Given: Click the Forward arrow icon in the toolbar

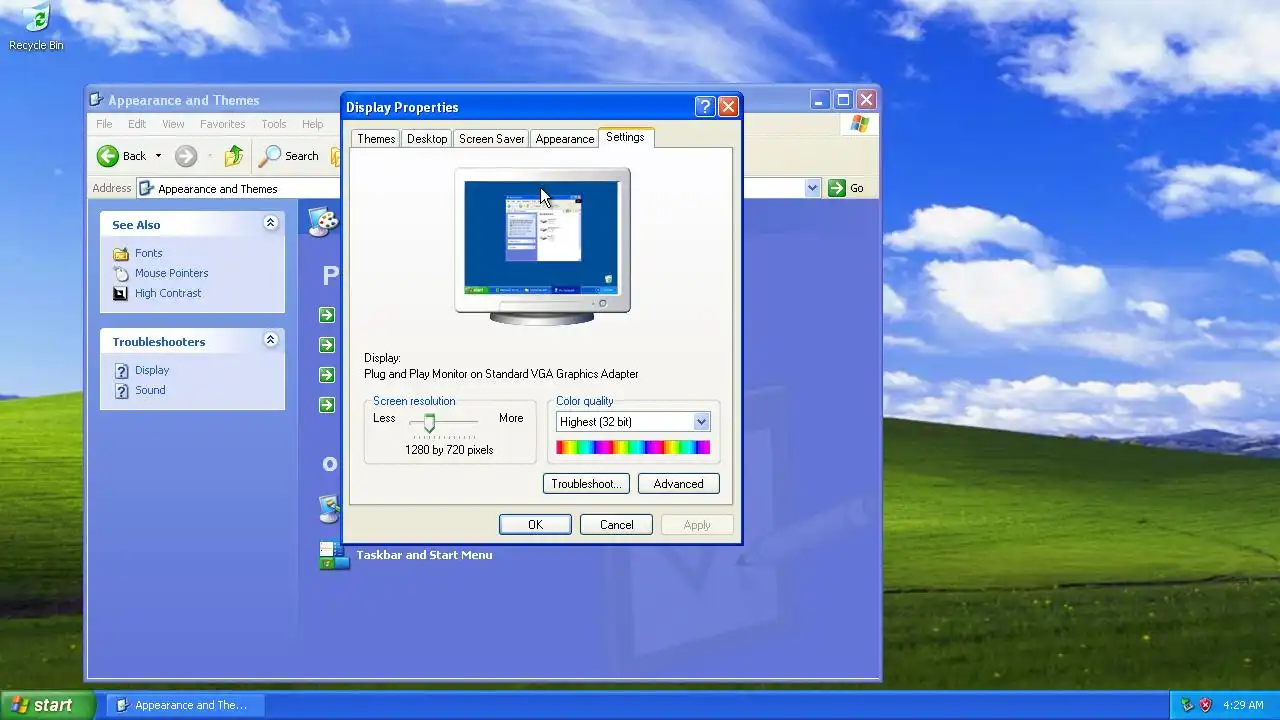Looking at the screenshot, I should click(x=186, y=156).
